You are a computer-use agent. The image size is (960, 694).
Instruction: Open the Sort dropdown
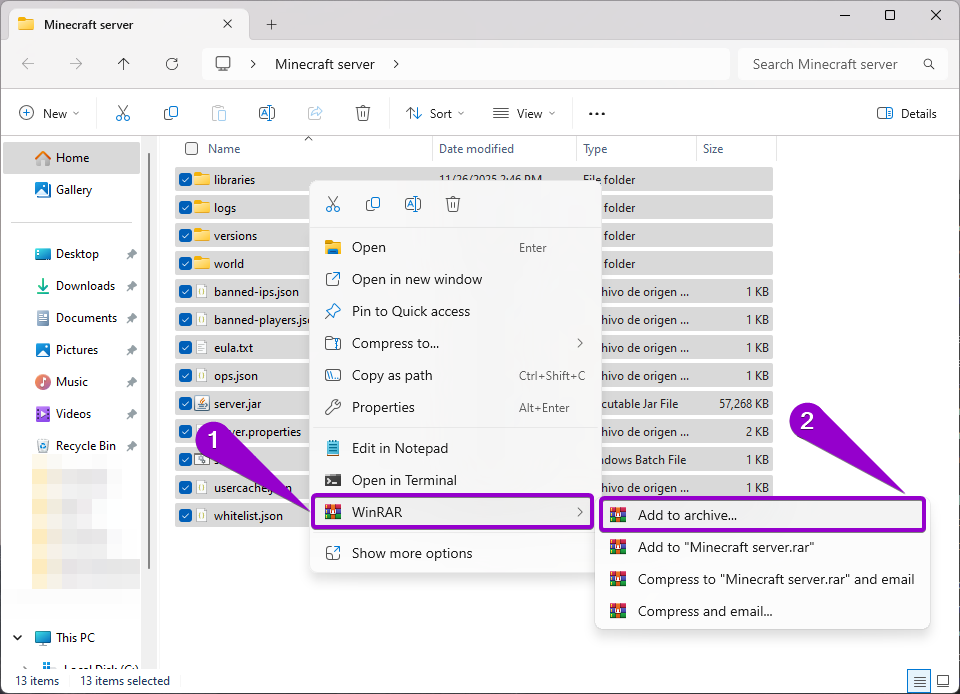(x=434, y=113)
